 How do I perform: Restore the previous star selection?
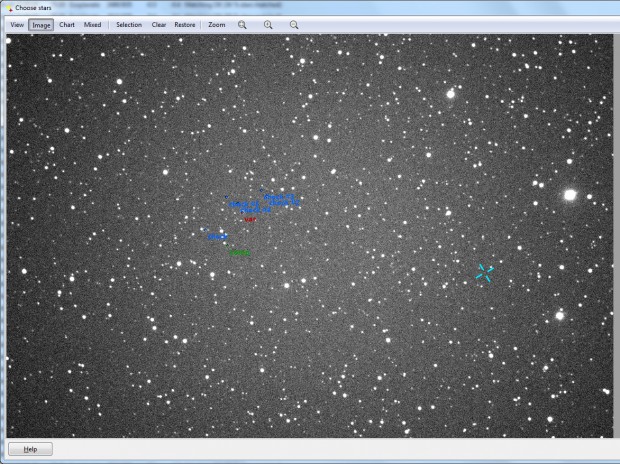pyautogui.click(x=185, y=25)
